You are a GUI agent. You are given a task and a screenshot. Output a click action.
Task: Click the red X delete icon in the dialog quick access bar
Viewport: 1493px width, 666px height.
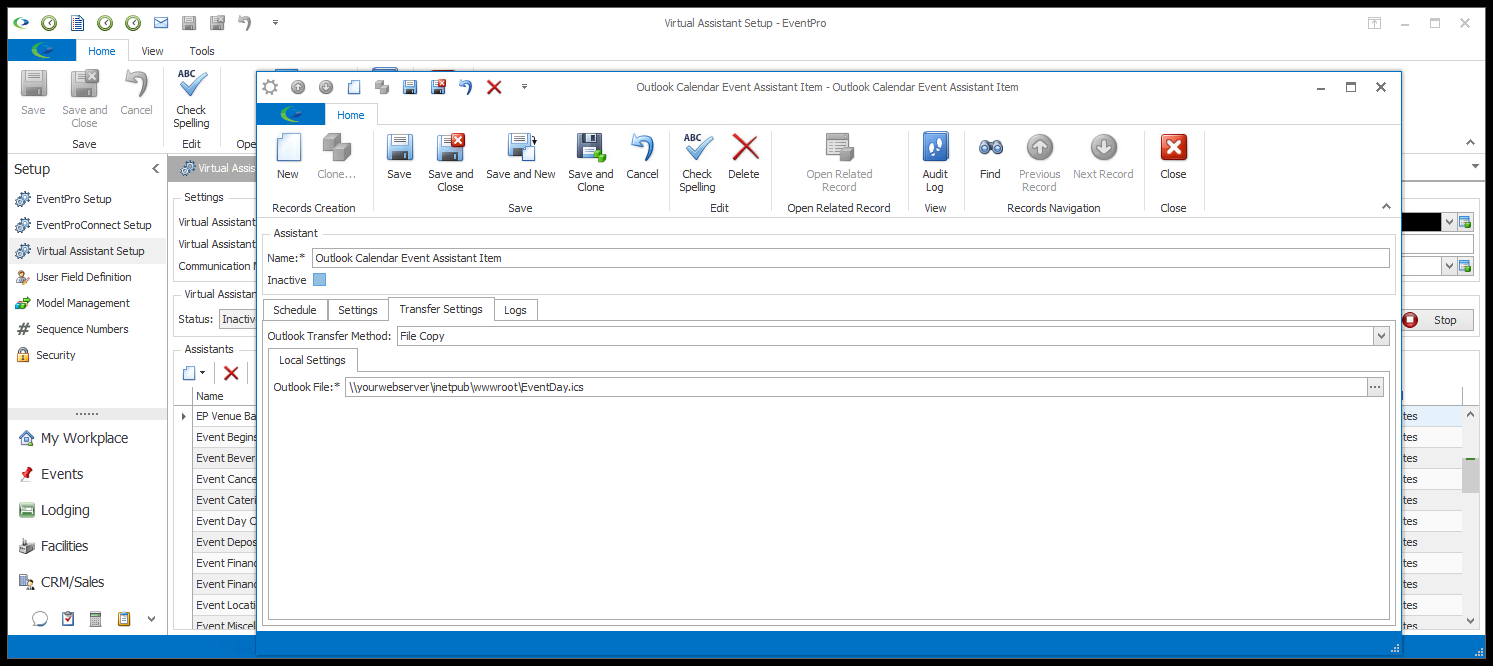pyautogui.click(x=494, y=87)
